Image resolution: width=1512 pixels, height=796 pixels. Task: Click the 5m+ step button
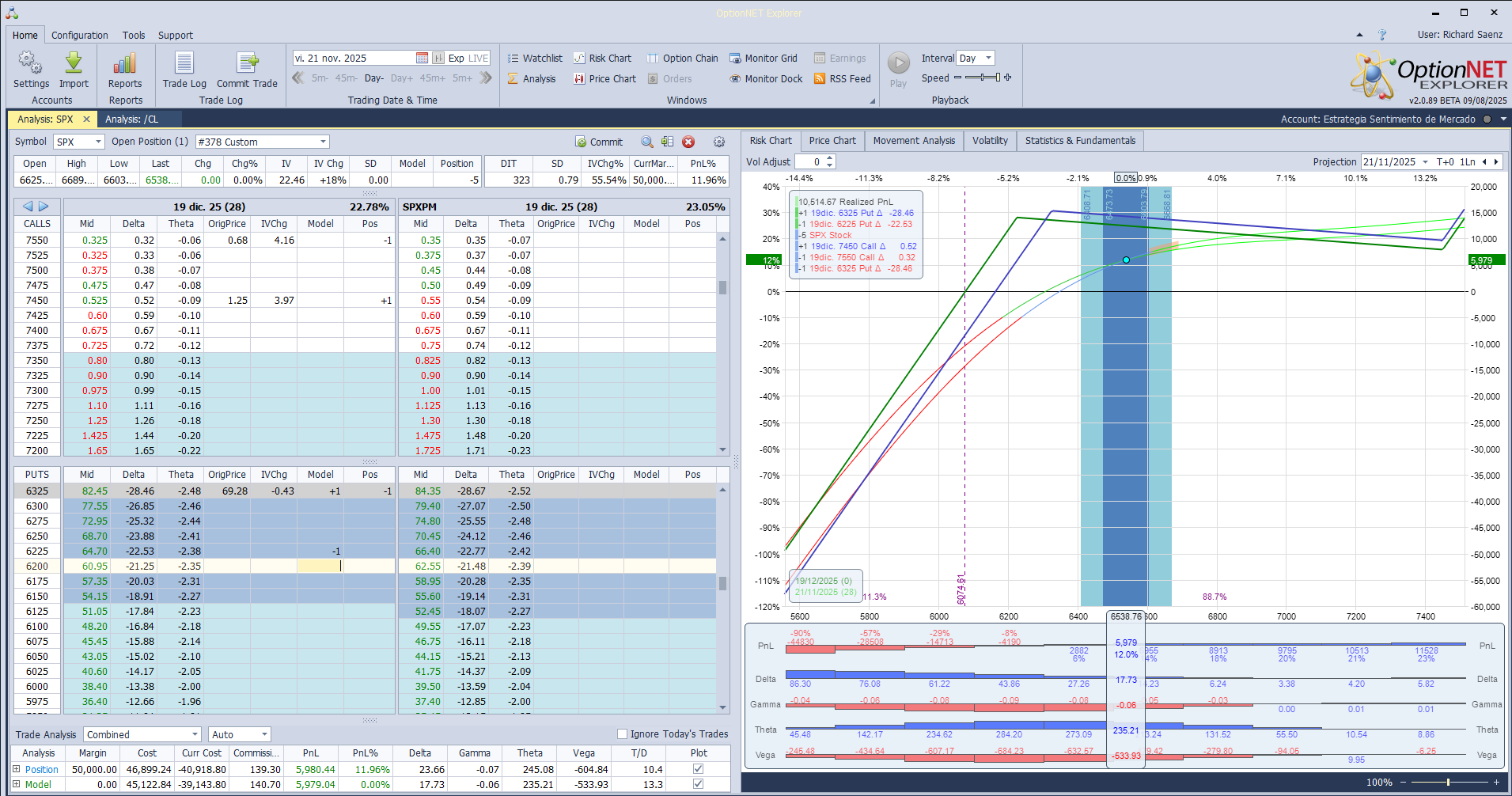coord(463,78)
